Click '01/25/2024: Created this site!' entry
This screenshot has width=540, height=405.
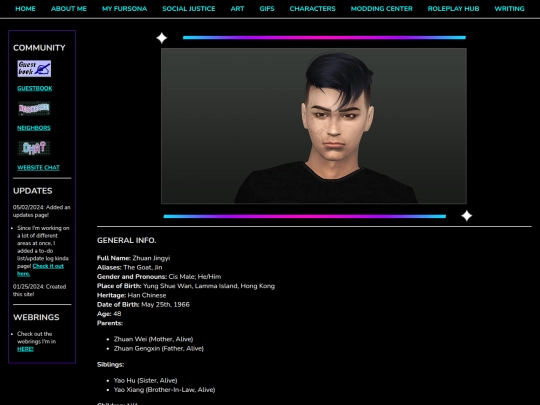click(39, 290)
